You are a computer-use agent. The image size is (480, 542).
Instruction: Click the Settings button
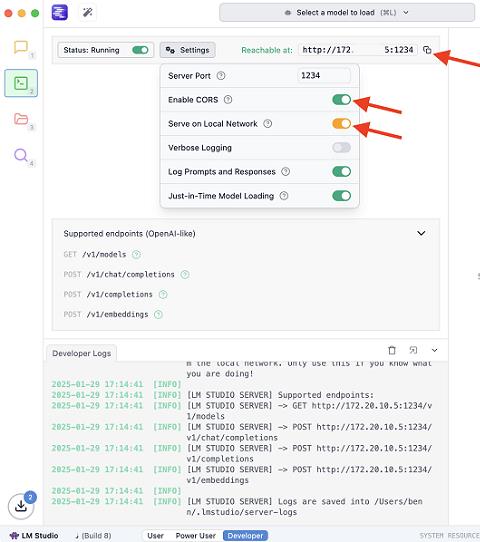(188, 50)
